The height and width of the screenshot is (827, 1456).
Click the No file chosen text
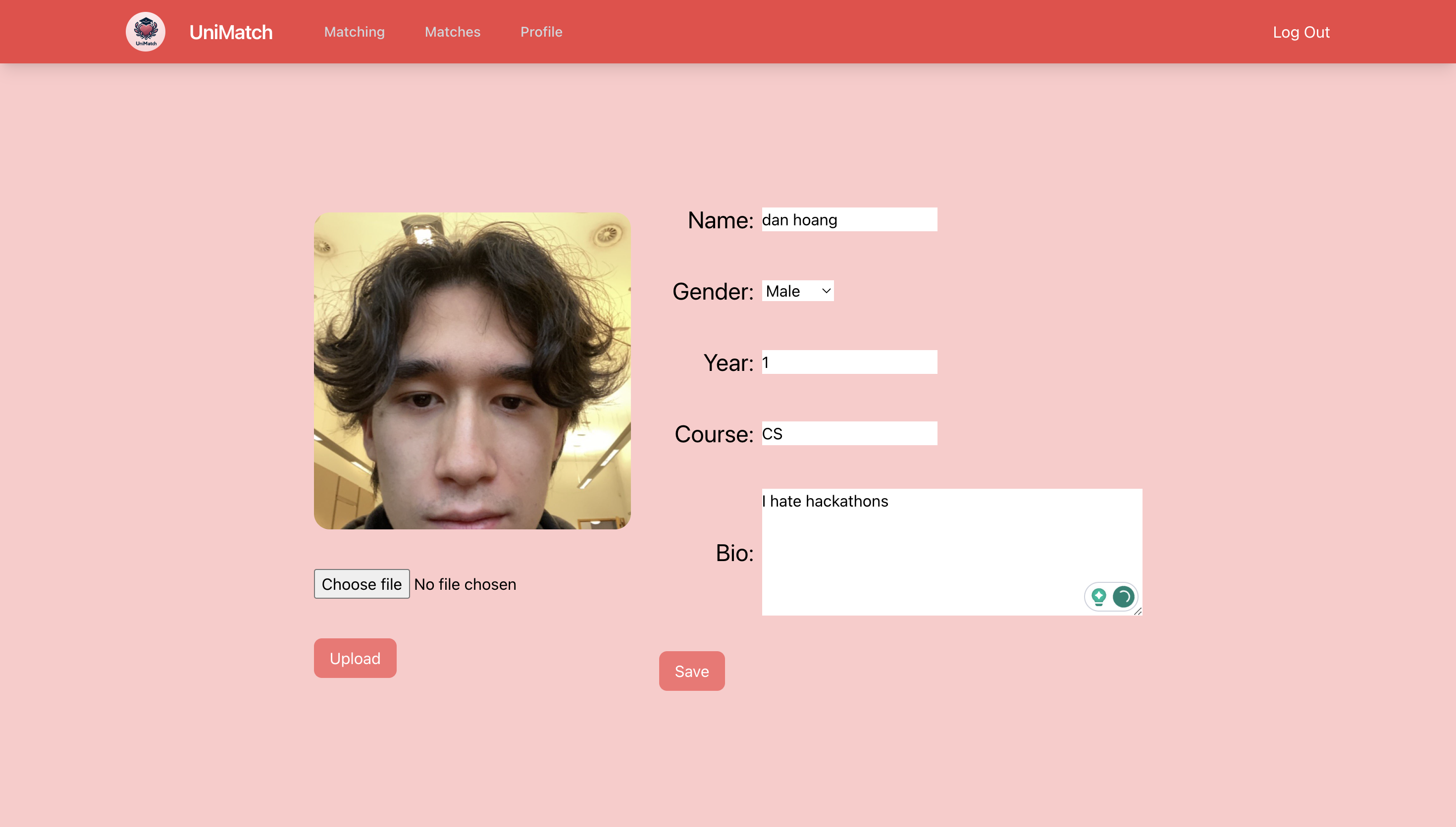(x=465, y=584)
